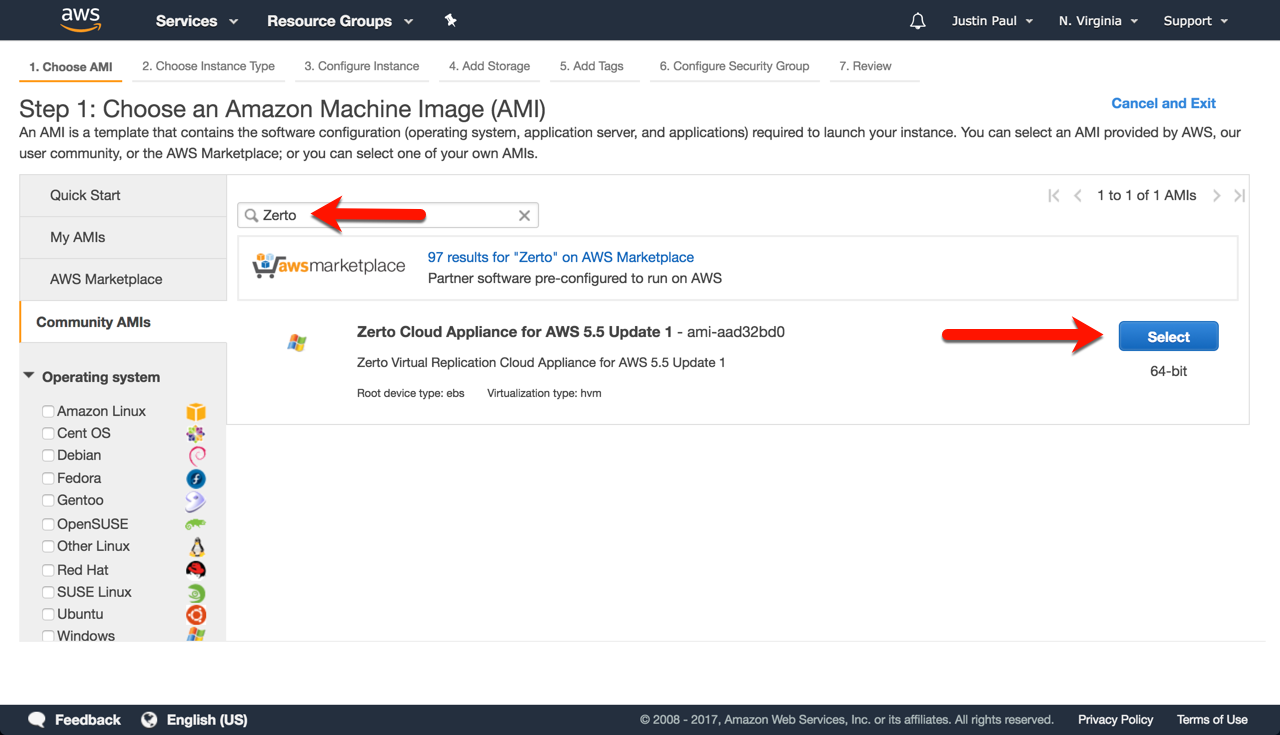Viewport: 1280px width, 735px height.
Task: Click the Windows icon beside Zerto Cloud Appliance
Action: pos(297,342)
